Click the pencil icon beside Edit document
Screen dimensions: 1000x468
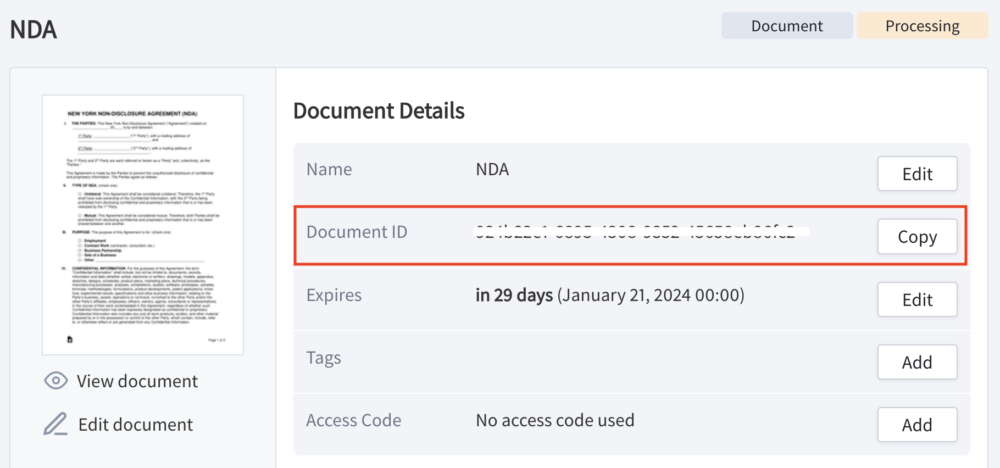coord(56,424)
